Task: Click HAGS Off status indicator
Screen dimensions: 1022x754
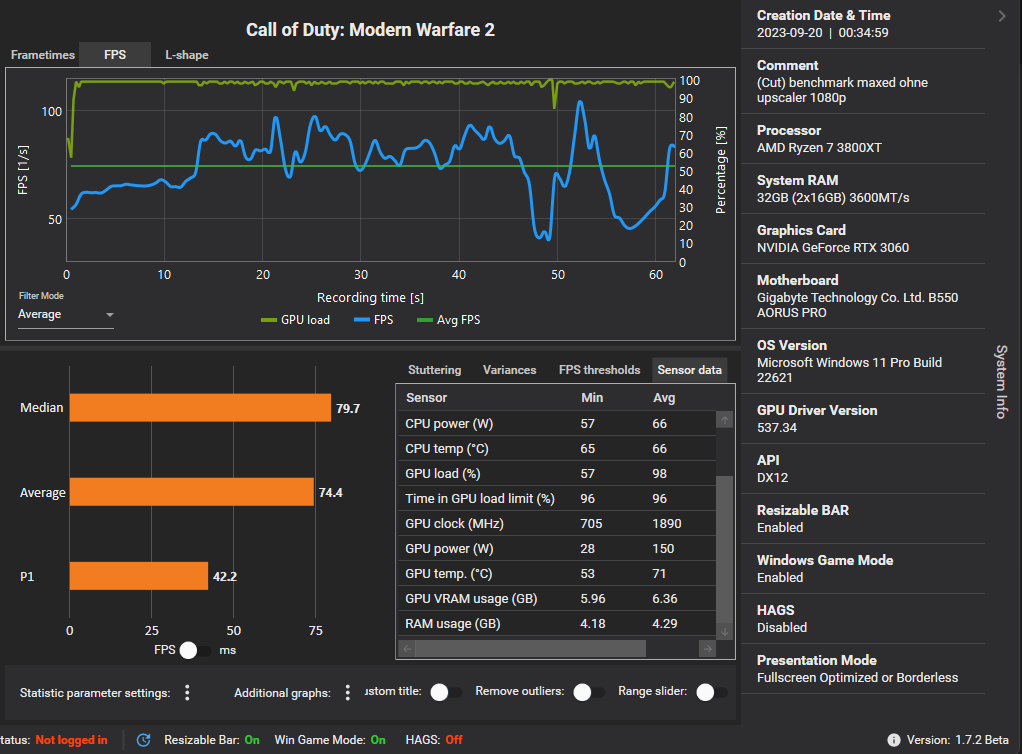Action: click(434, 740)
